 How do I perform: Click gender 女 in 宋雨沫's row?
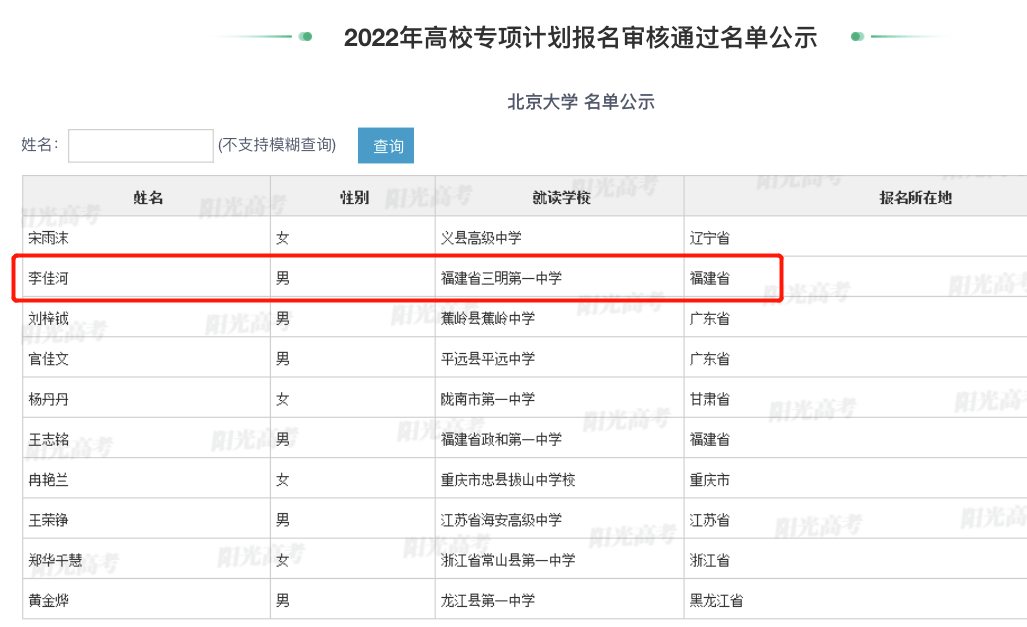[282, 238]
